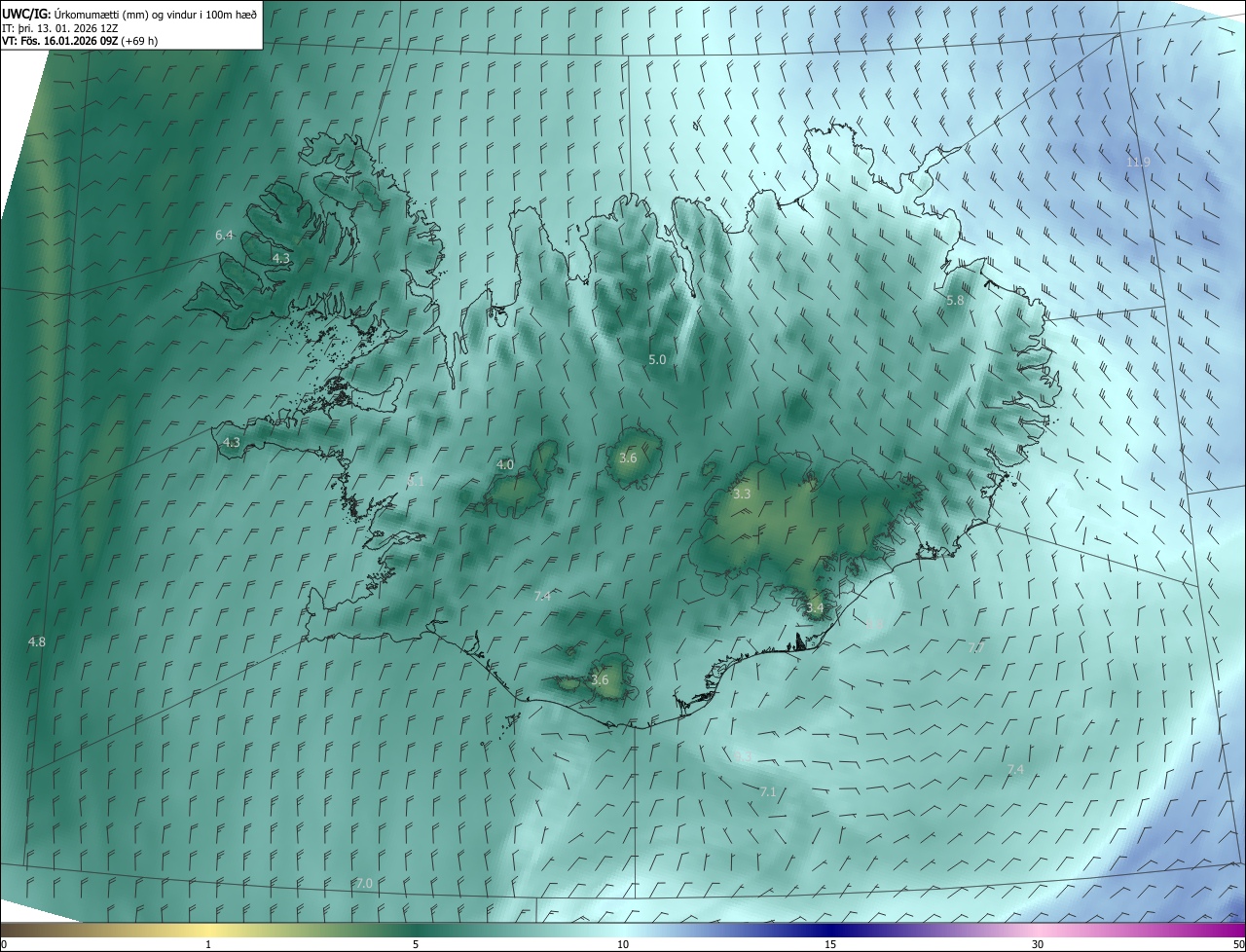
Task: Click the 7.1 value label
Action: click(x=768, y=791)
